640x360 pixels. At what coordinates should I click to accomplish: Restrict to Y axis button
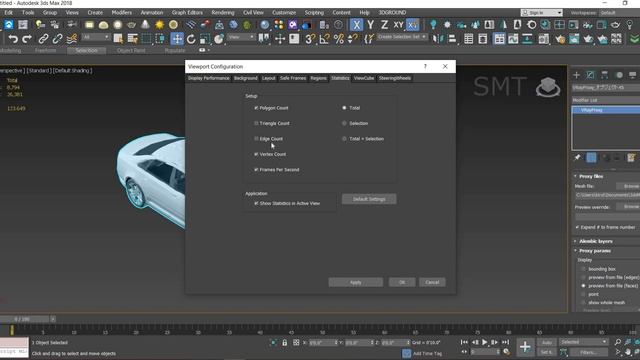point(370,25)
